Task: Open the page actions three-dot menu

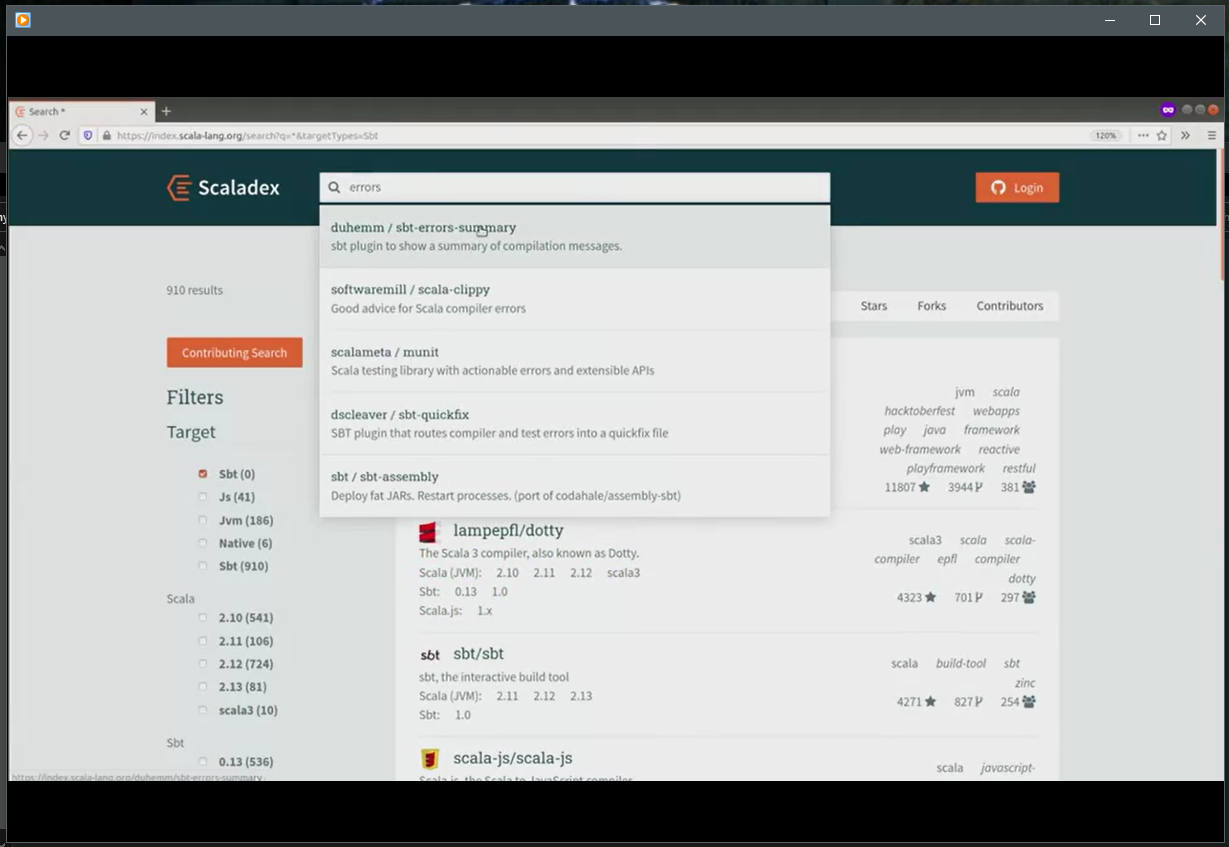Action: click(1143, 135)
